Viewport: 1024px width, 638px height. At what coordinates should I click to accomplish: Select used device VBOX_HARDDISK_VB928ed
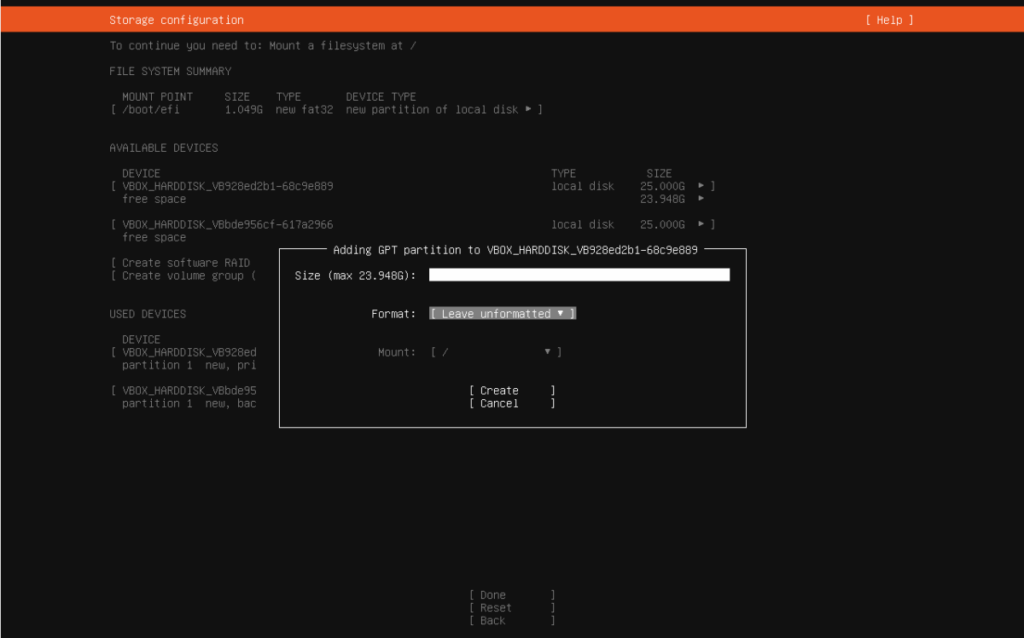pos(189,352)
